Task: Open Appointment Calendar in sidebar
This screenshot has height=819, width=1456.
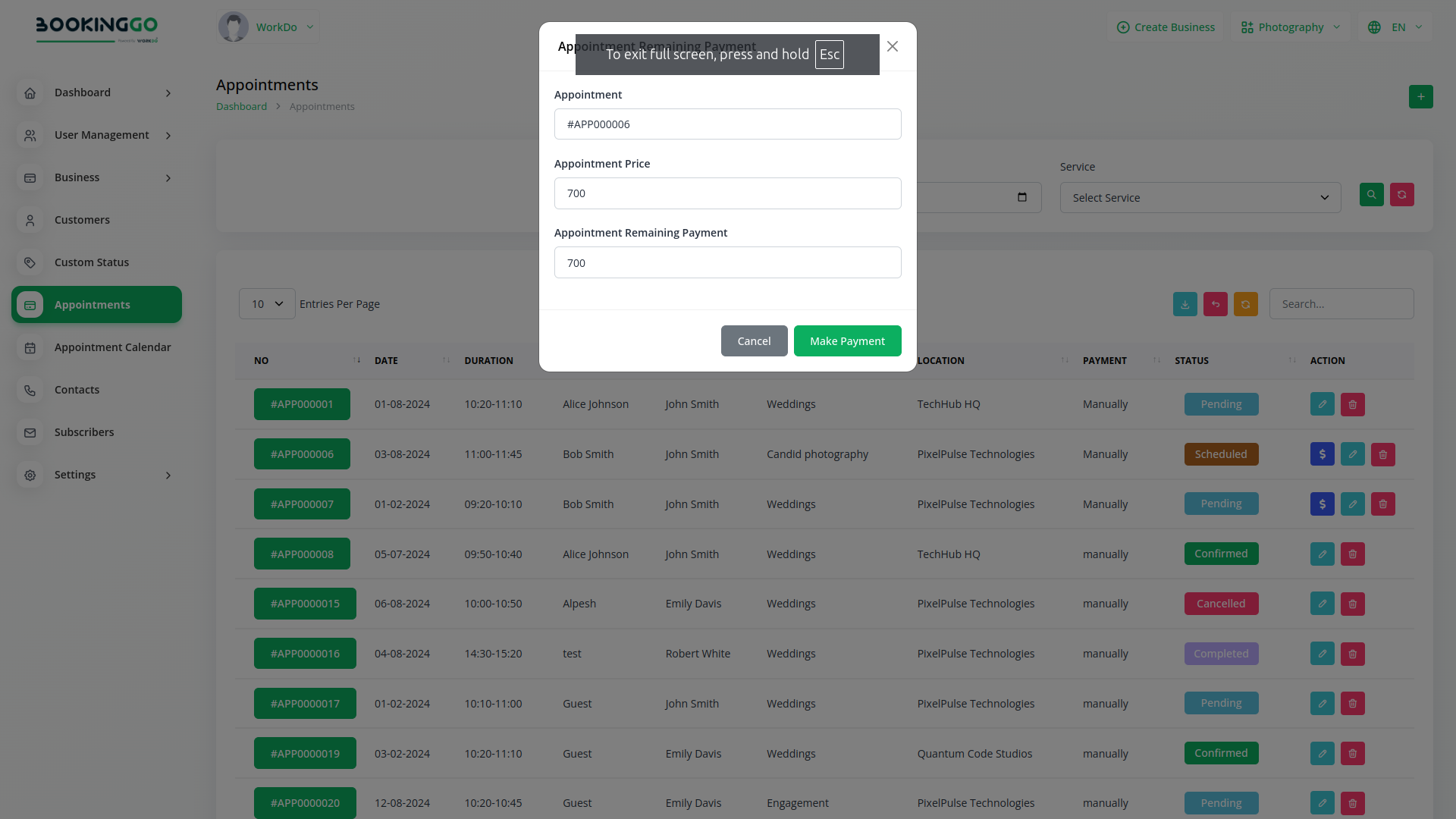Action: tap(112, 347)
